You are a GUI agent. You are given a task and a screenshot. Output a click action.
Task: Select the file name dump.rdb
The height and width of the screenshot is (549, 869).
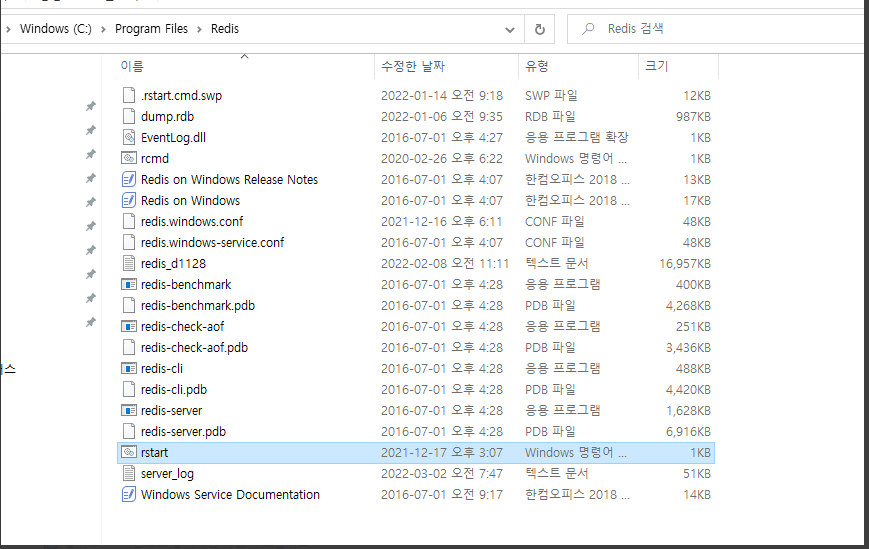167,116
